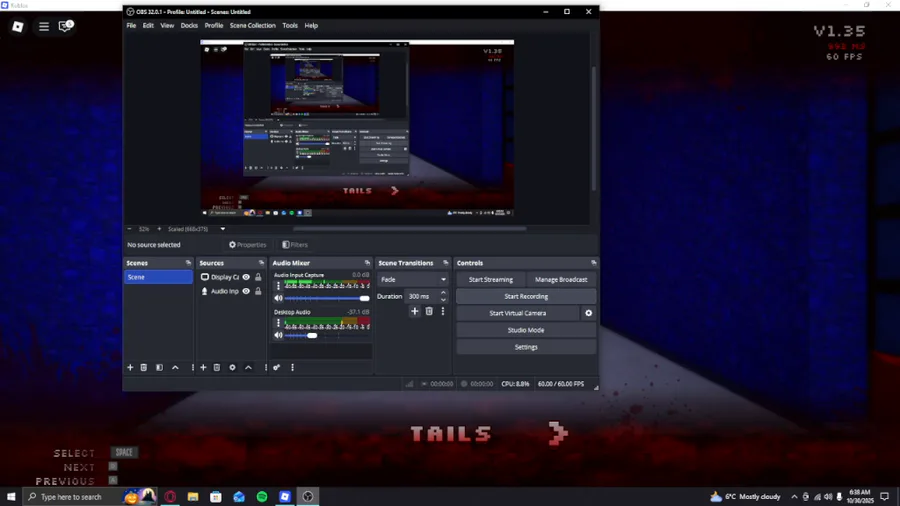Open the Scene Collection menu
Image resolution: width=900 pixels, height=506 pixels.
click(x=253, y=25)
